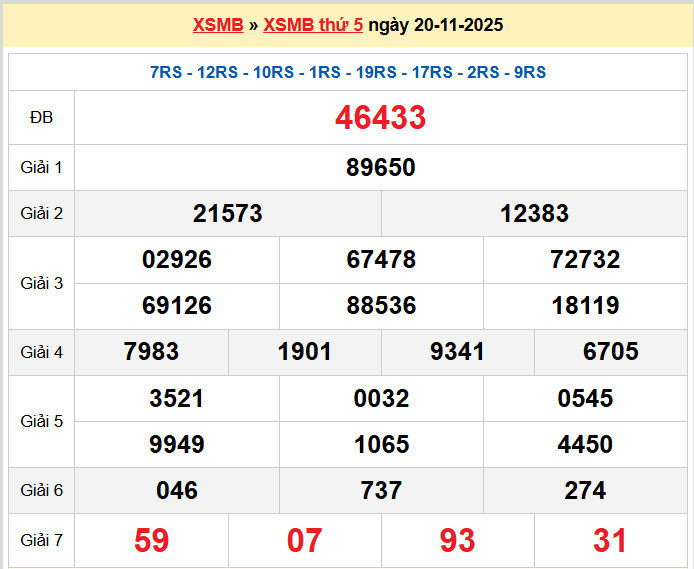
Task: Click the Giải 5 row label
Action: point(41,421)
